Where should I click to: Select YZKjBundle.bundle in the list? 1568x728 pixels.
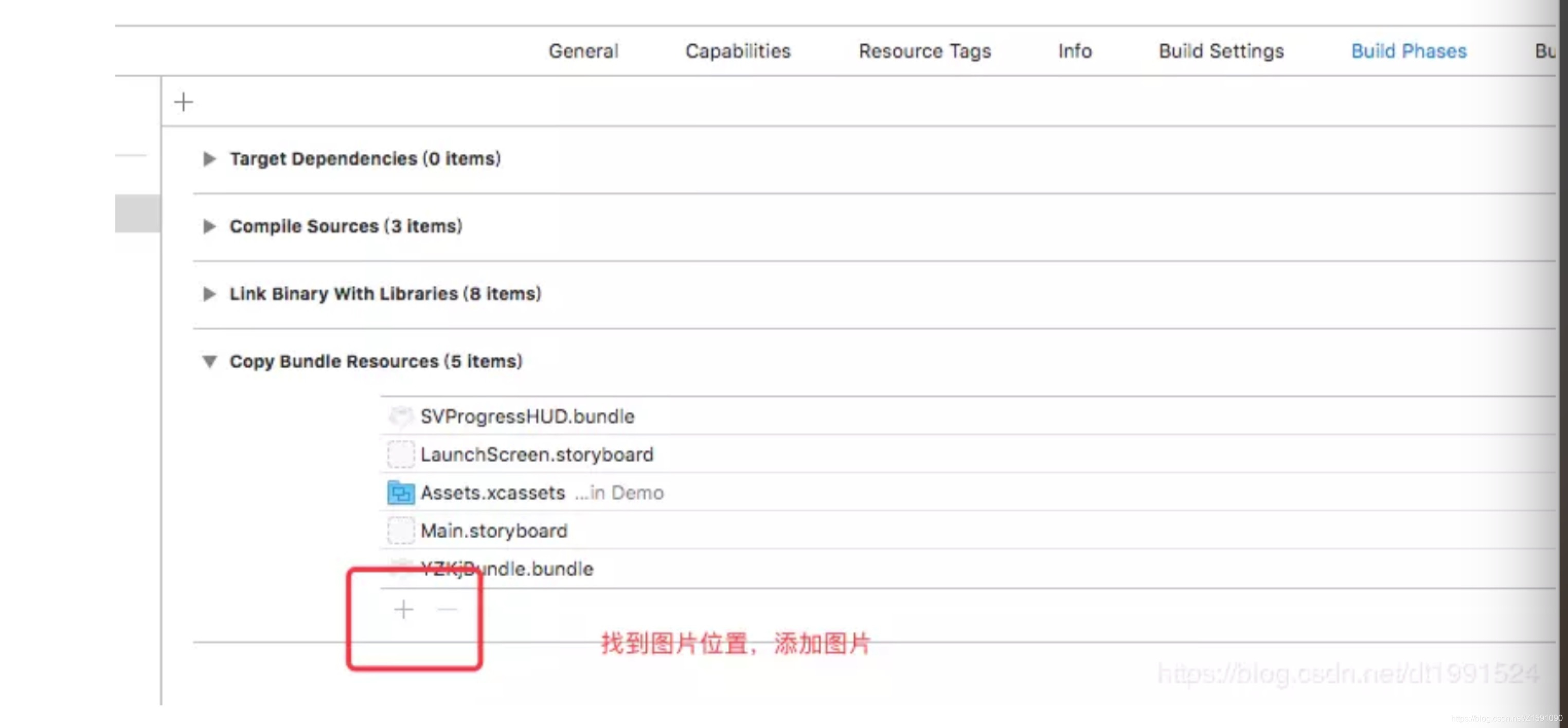507,569
